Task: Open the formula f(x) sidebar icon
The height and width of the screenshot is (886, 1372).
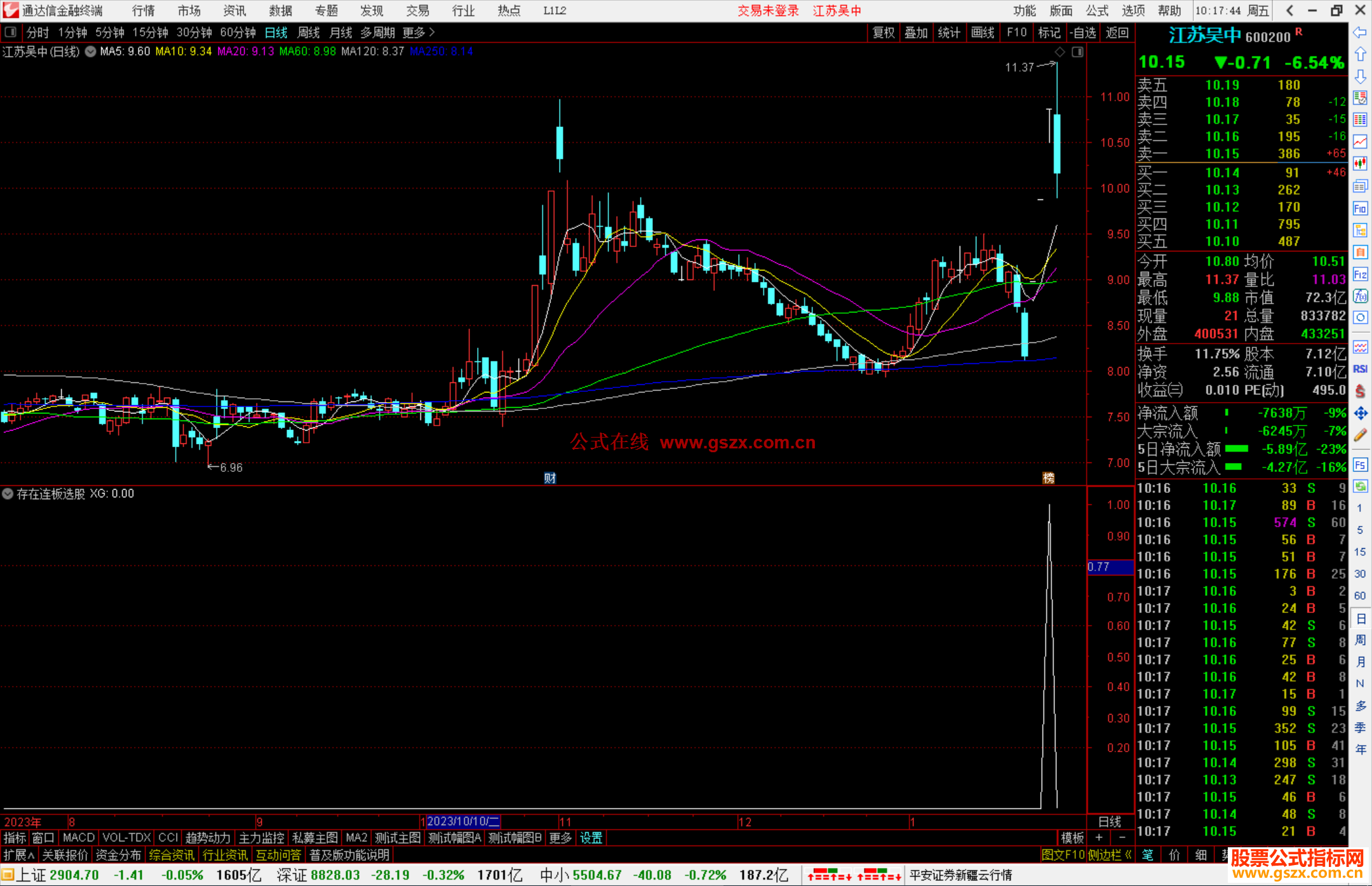Action: tap(1360, 296)
